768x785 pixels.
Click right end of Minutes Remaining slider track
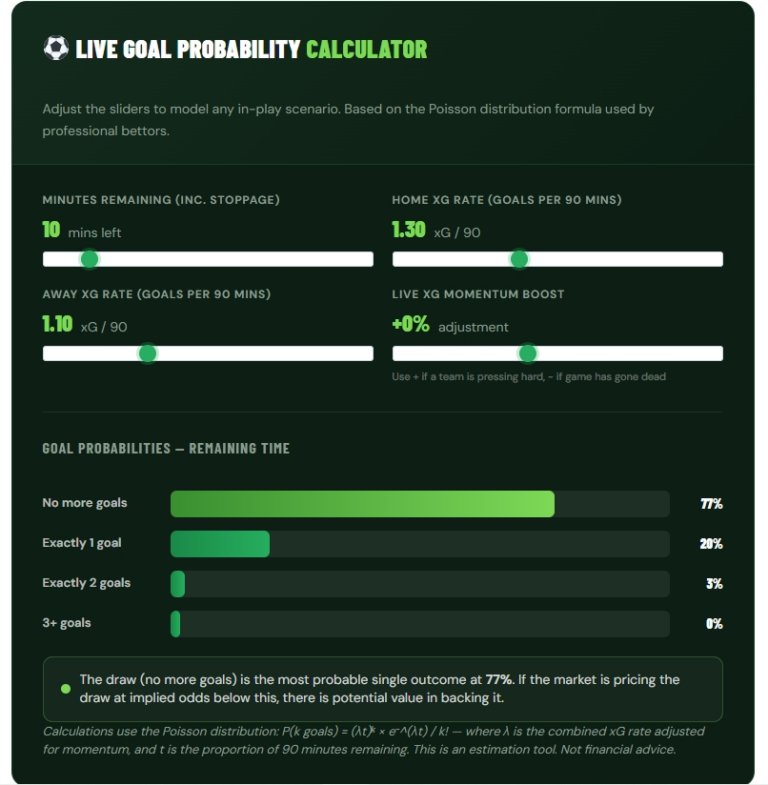click(368, 259)
